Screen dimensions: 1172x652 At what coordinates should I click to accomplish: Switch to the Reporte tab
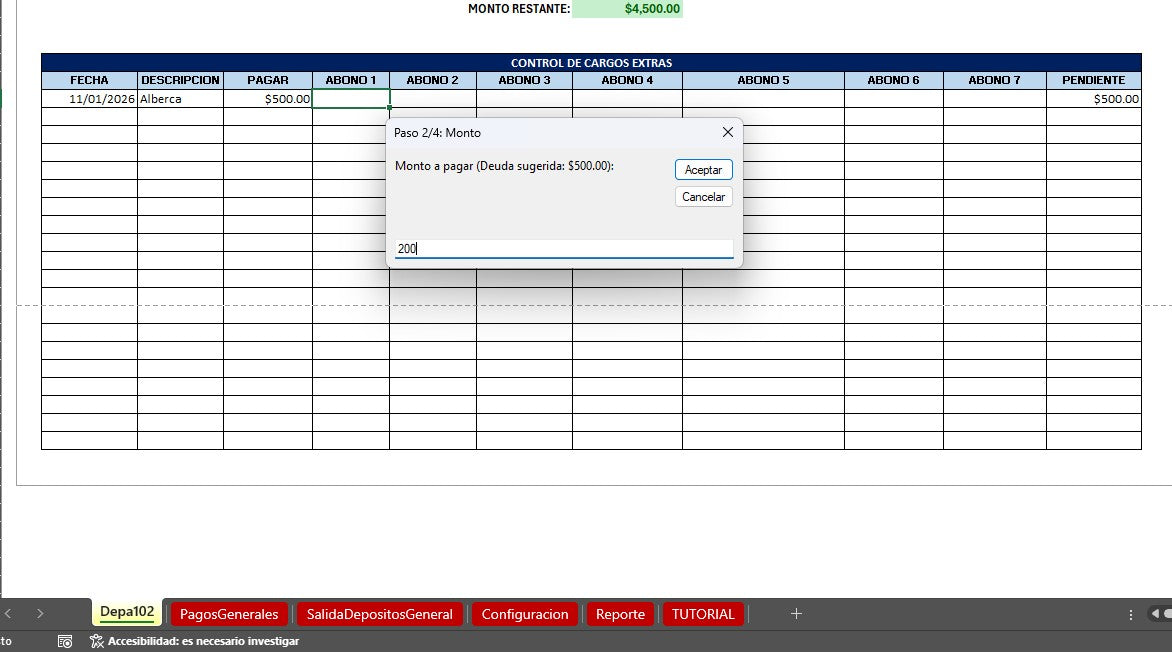(x=619, y=613)
